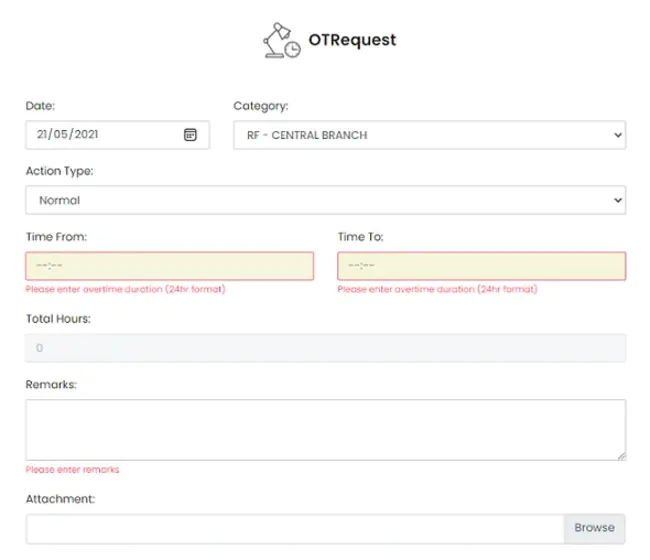Click the 'Time To:' label
This screenshot has width=650, height=560.
pyautogui.click(x=361, y=237)
